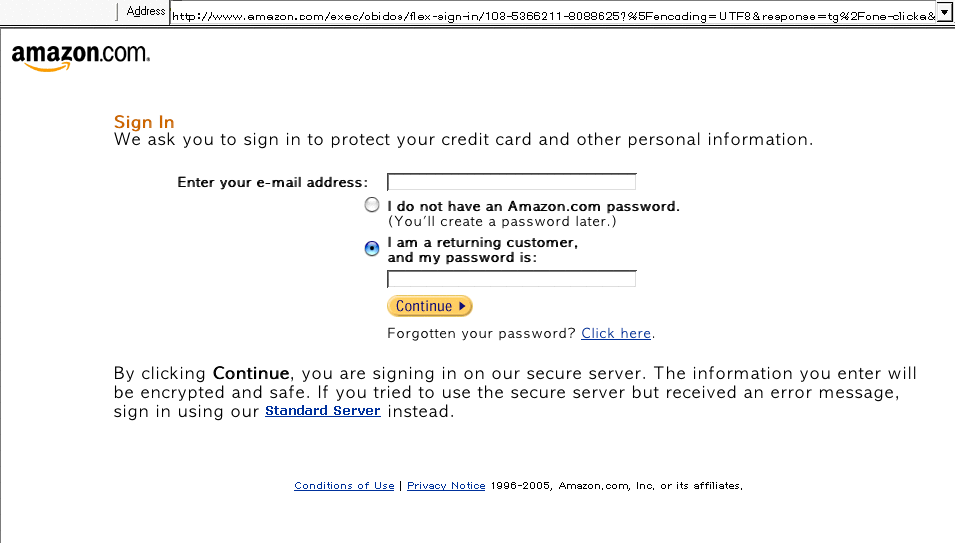Click the "Address" toolbar label
This screenshot has height=543, width=955.
point(146,11)
